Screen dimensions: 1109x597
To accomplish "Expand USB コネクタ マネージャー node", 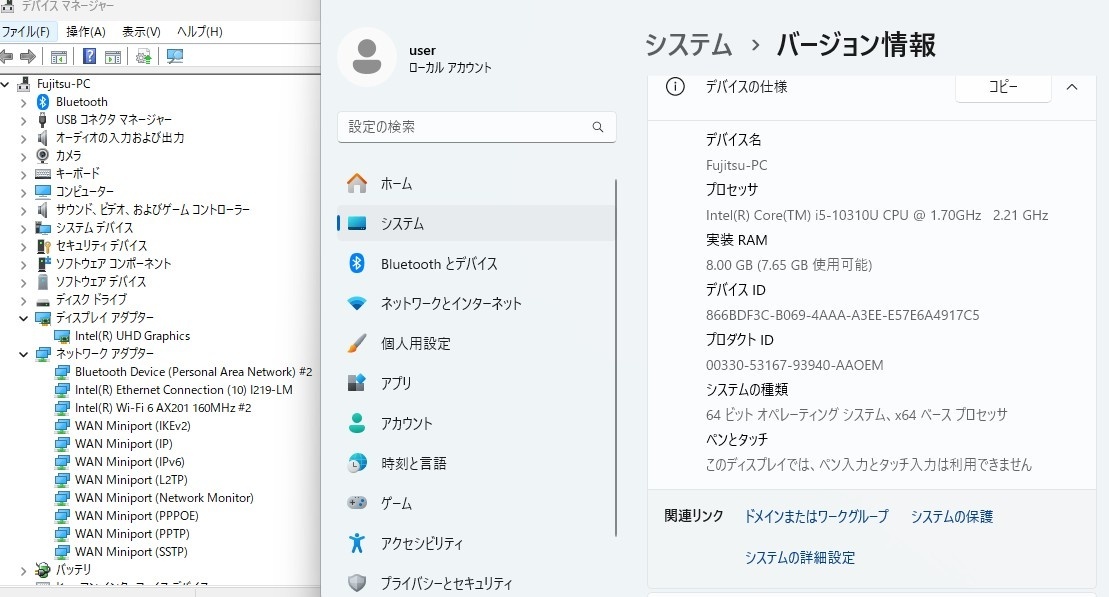I will point(23,120).
